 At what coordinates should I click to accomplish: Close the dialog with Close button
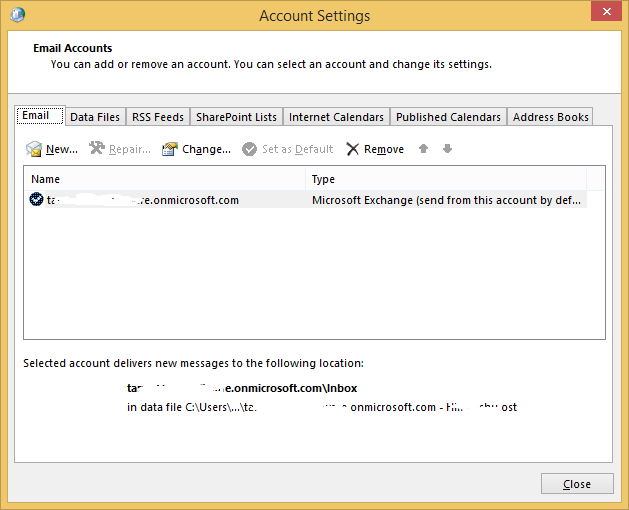pos(577,484)
